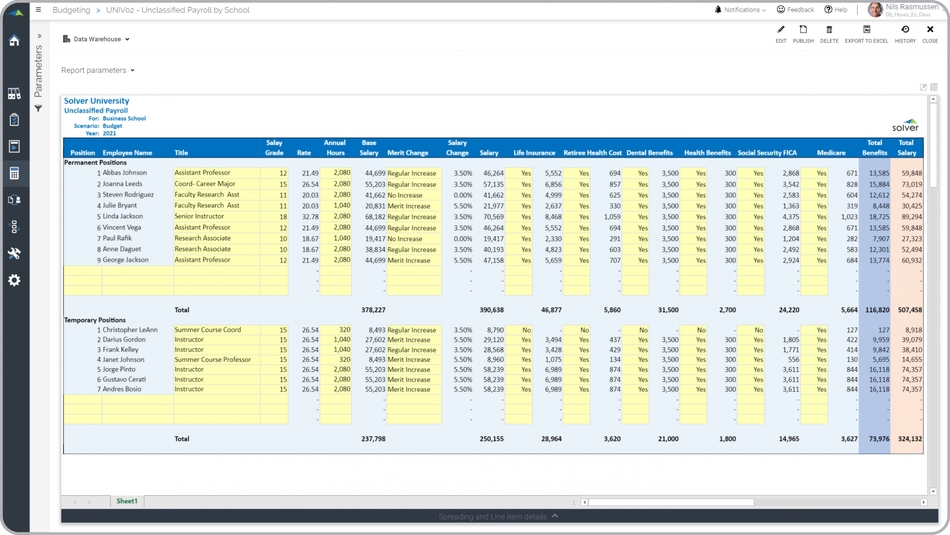
Task: Publish the report
Action: pos(803,34)
